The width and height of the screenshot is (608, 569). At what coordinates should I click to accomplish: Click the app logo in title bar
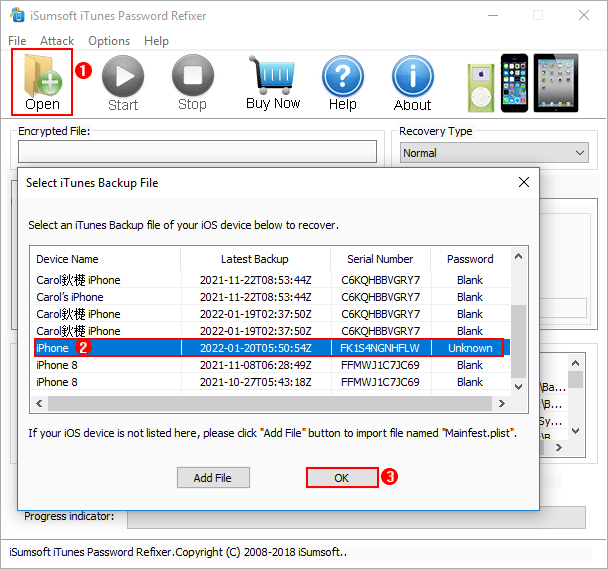tap(17, 15)
